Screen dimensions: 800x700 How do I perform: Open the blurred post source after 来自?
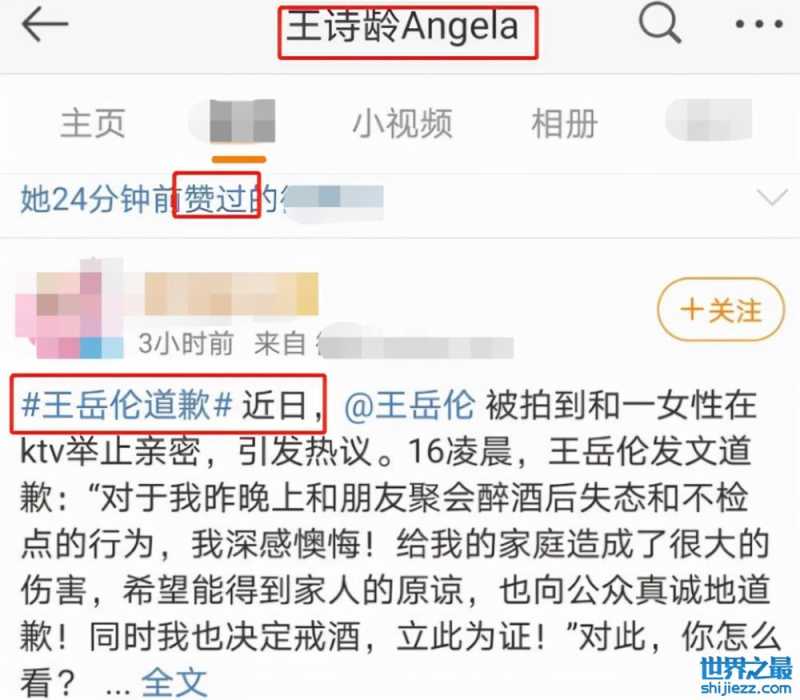[x=414, y=343]
